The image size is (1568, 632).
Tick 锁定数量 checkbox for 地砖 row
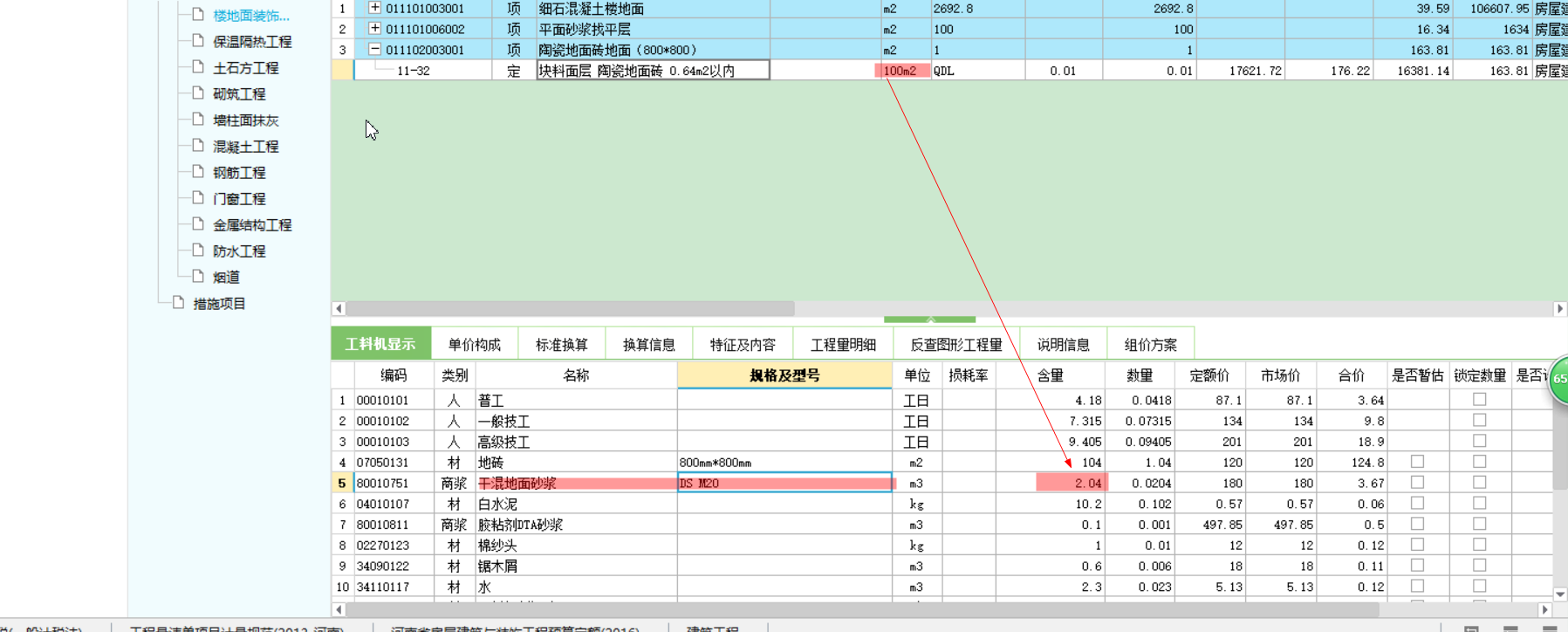pos(1479,461)
